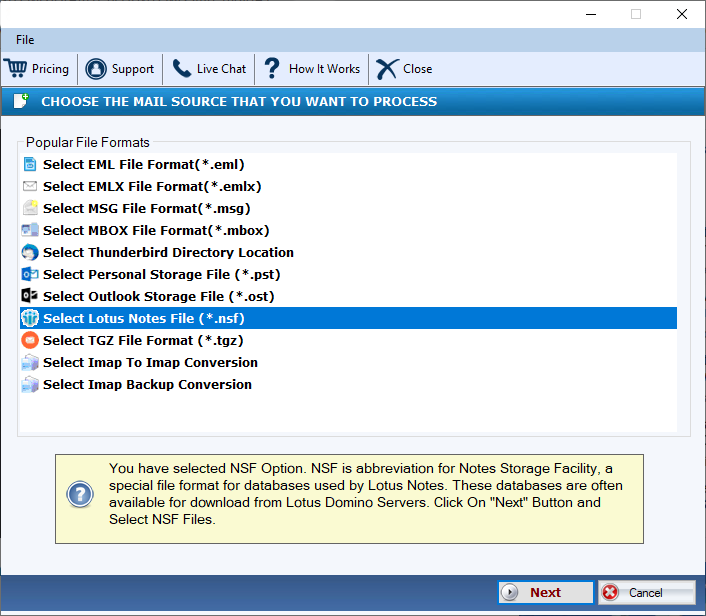Minimize the application window
The height and width of the screenshot is (616, 706).
(591, 14)
